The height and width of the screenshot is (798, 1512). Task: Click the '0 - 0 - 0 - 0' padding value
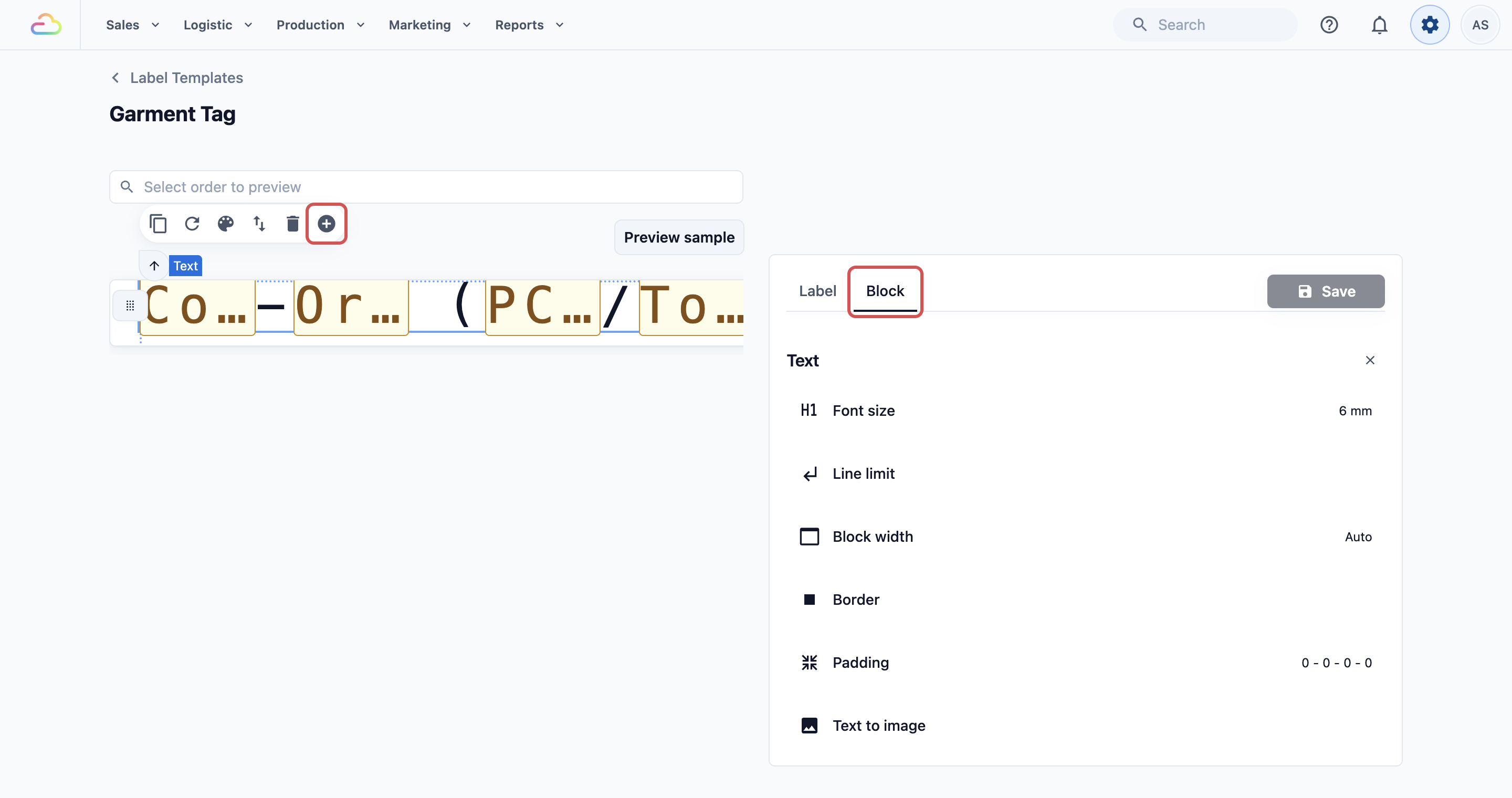pyautogui.click(x=1337, y=663)
